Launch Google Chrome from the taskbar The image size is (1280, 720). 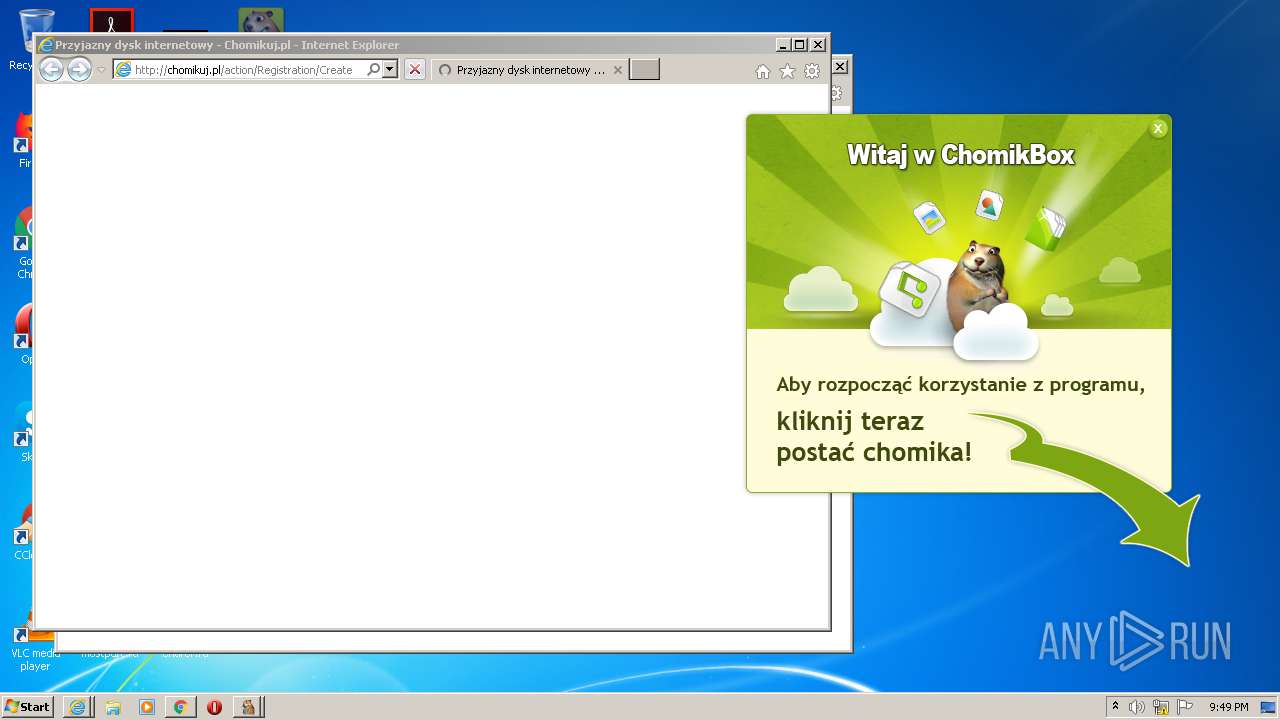180,707
